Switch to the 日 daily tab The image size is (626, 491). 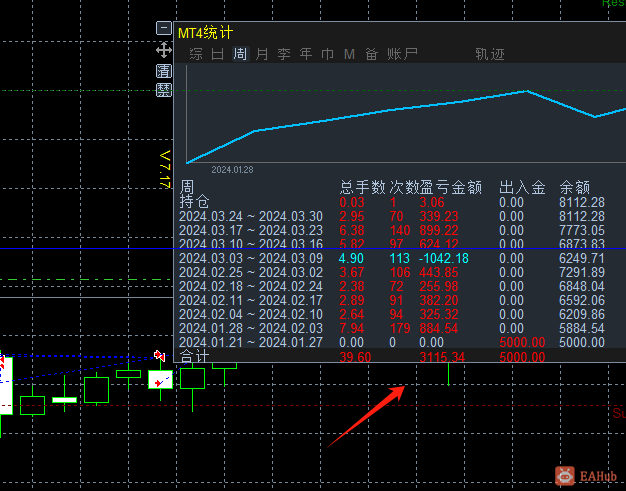coord(218,54)
